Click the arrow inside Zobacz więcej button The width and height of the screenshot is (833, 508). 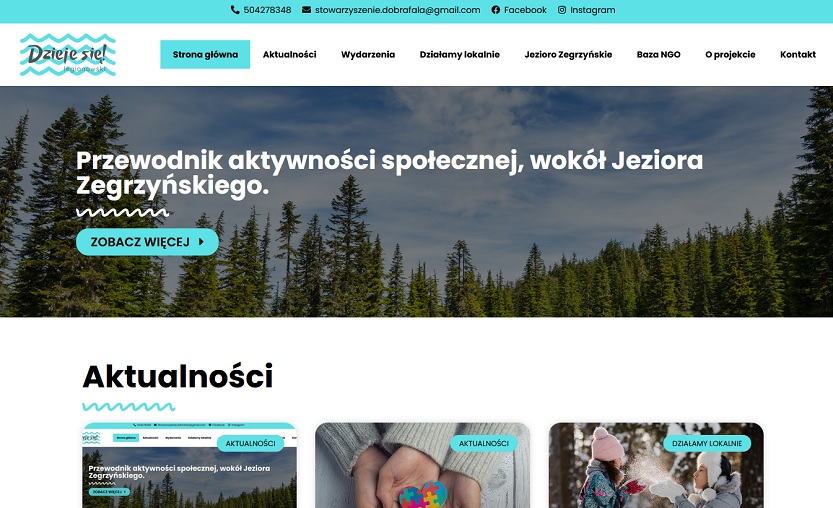201,242
